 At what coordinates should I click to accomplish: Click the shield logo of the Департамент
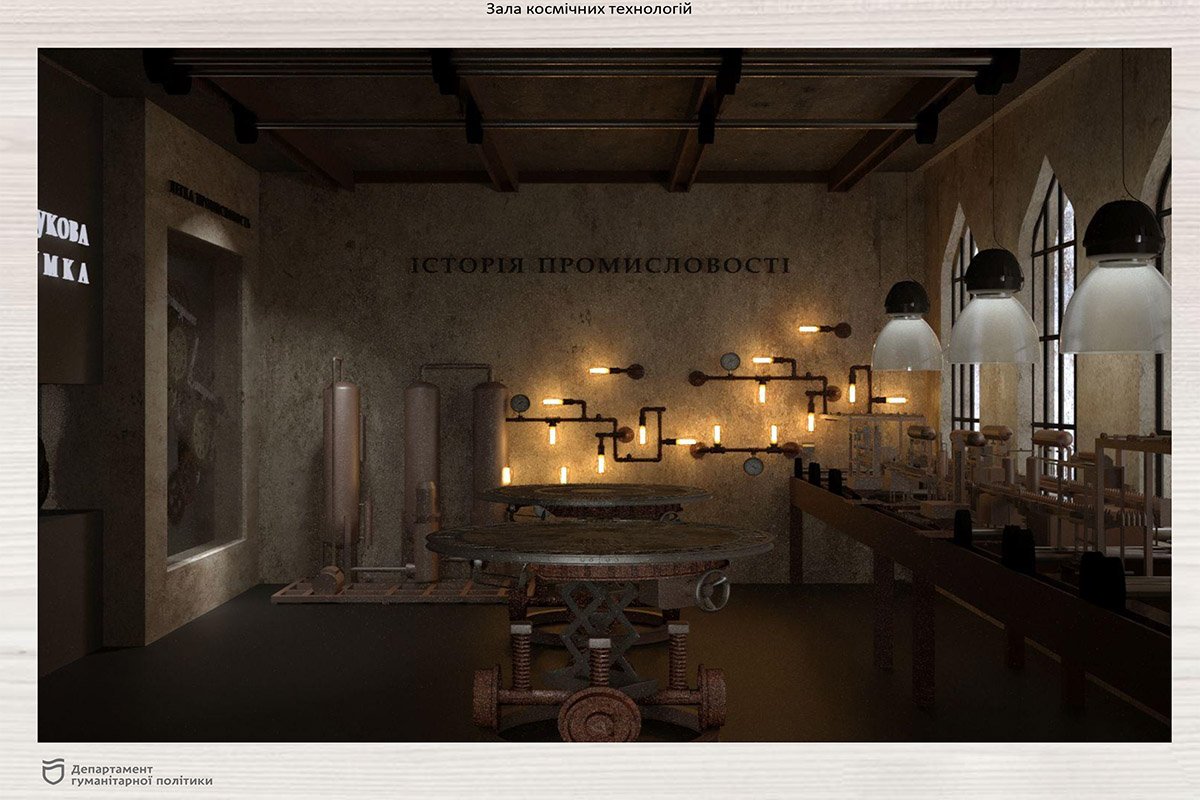(x=52, y=772)
